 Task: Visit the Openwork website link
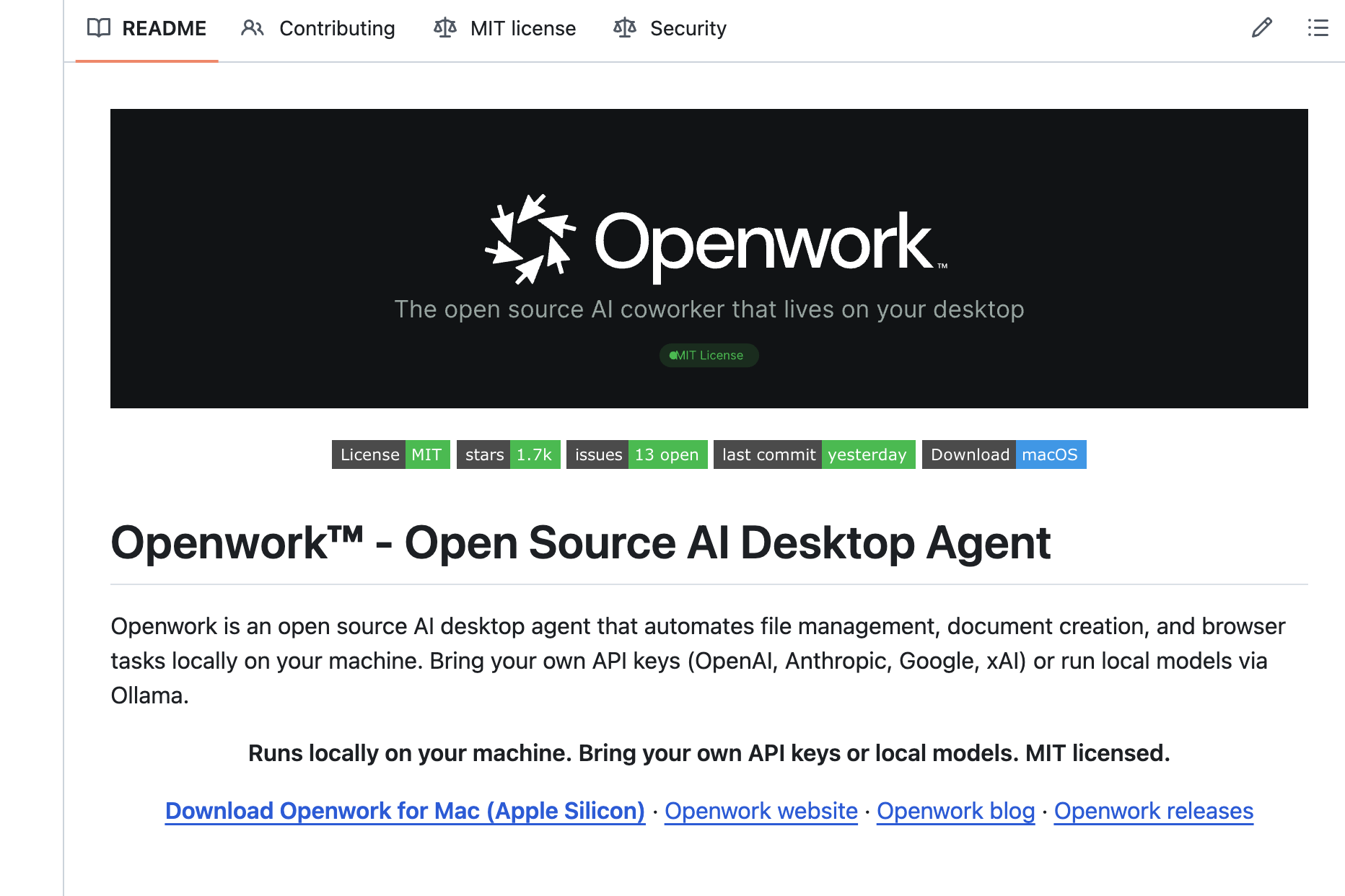(761, 811)
